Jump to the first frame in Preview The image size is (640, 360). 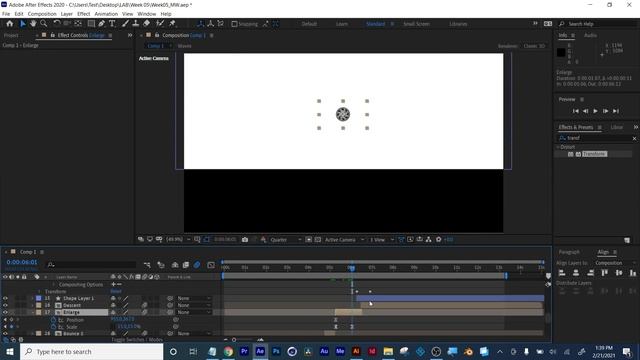coord(576,111)
